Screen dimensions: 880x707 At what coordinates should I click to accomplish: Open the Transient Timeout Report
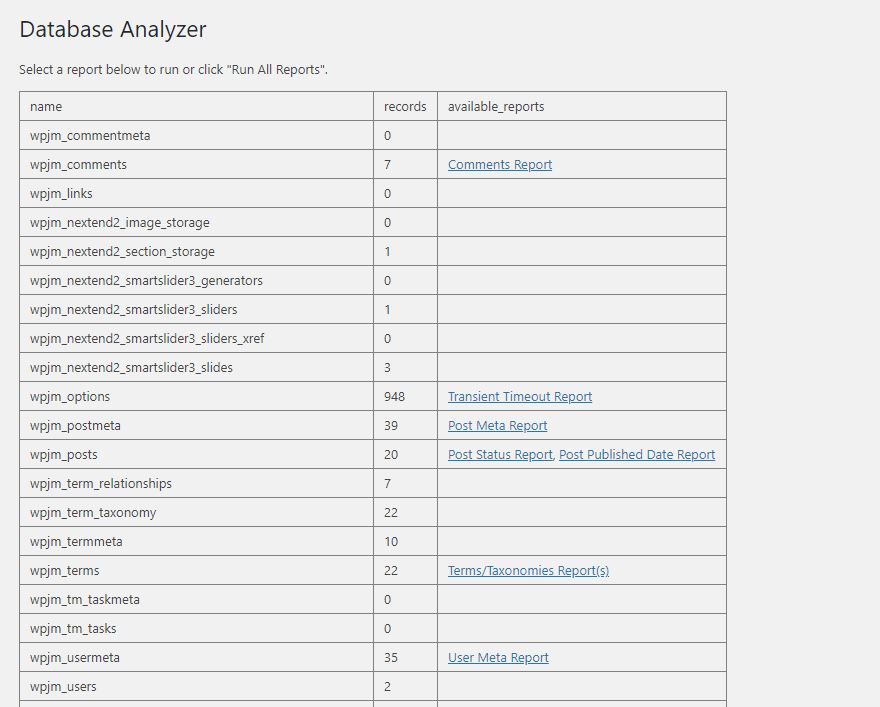pos(520,396)
